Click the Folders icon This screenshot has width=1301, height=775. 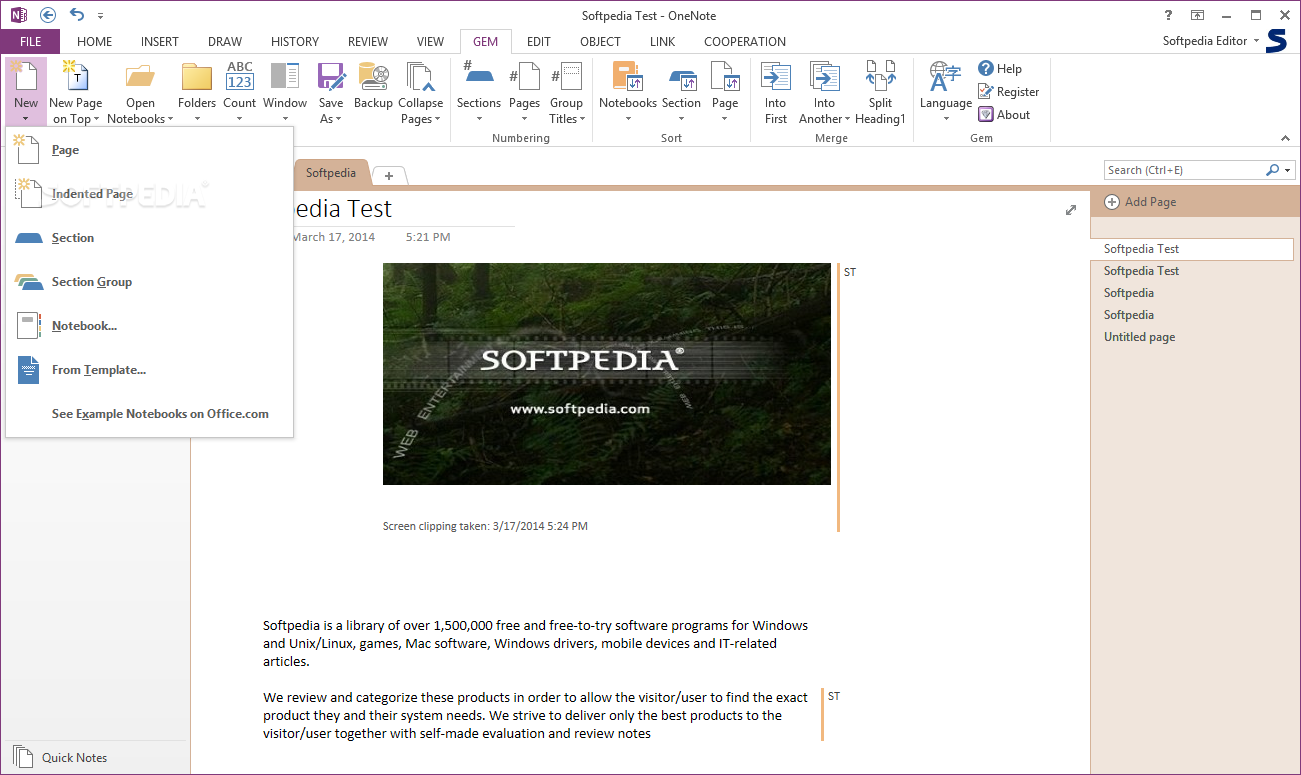(x=197, y=77)
